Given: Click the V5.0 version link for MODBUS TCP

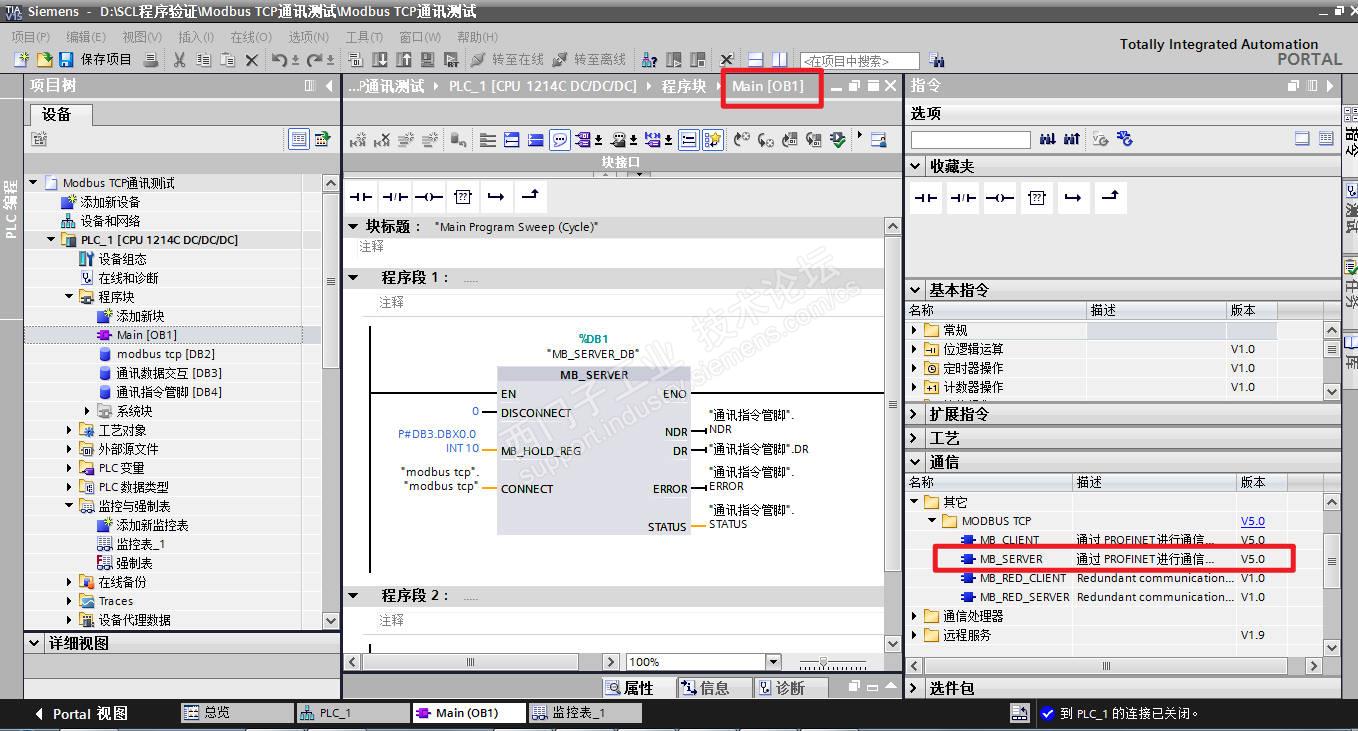Looking at the screenshot, I should pos(1252,521).
